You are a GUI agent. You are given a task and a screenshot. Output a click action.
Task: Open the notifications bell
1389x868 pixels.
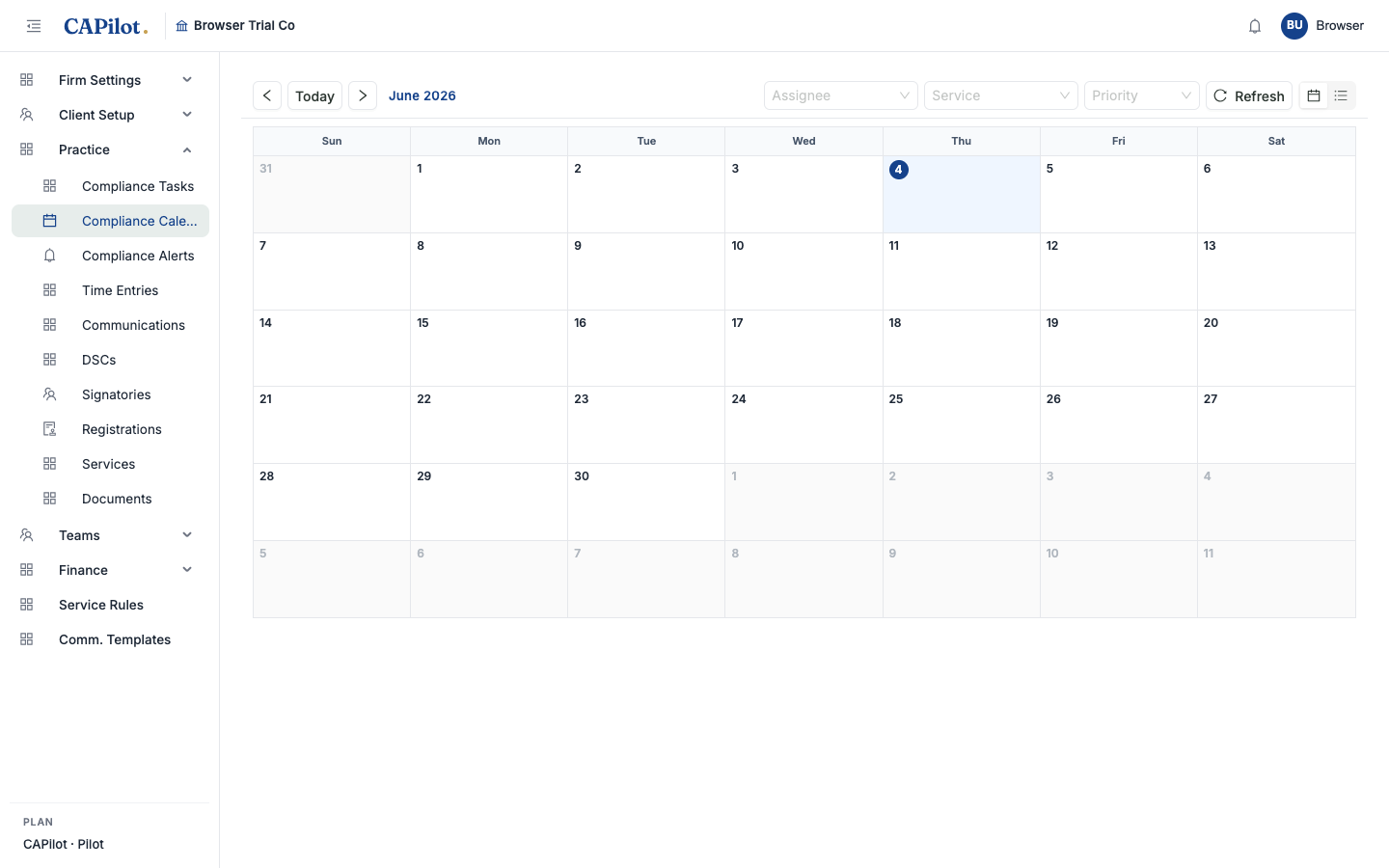[x=1255, y=26]
